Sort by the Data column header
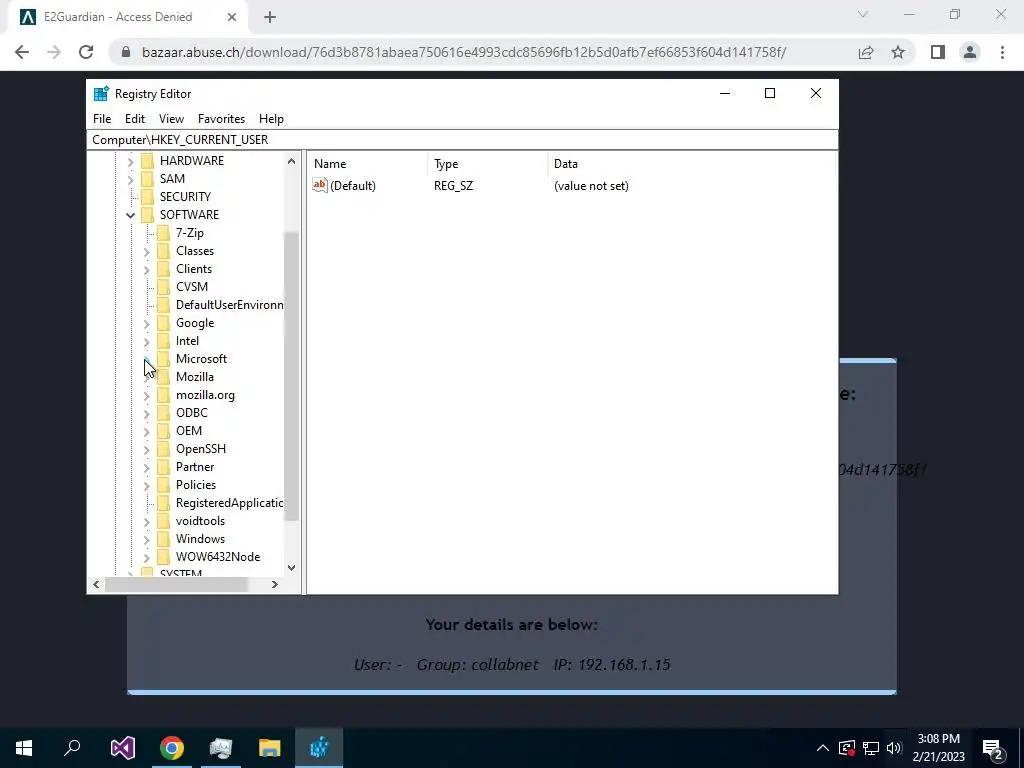Screen dimensions: 1024x768 point(691,164)
